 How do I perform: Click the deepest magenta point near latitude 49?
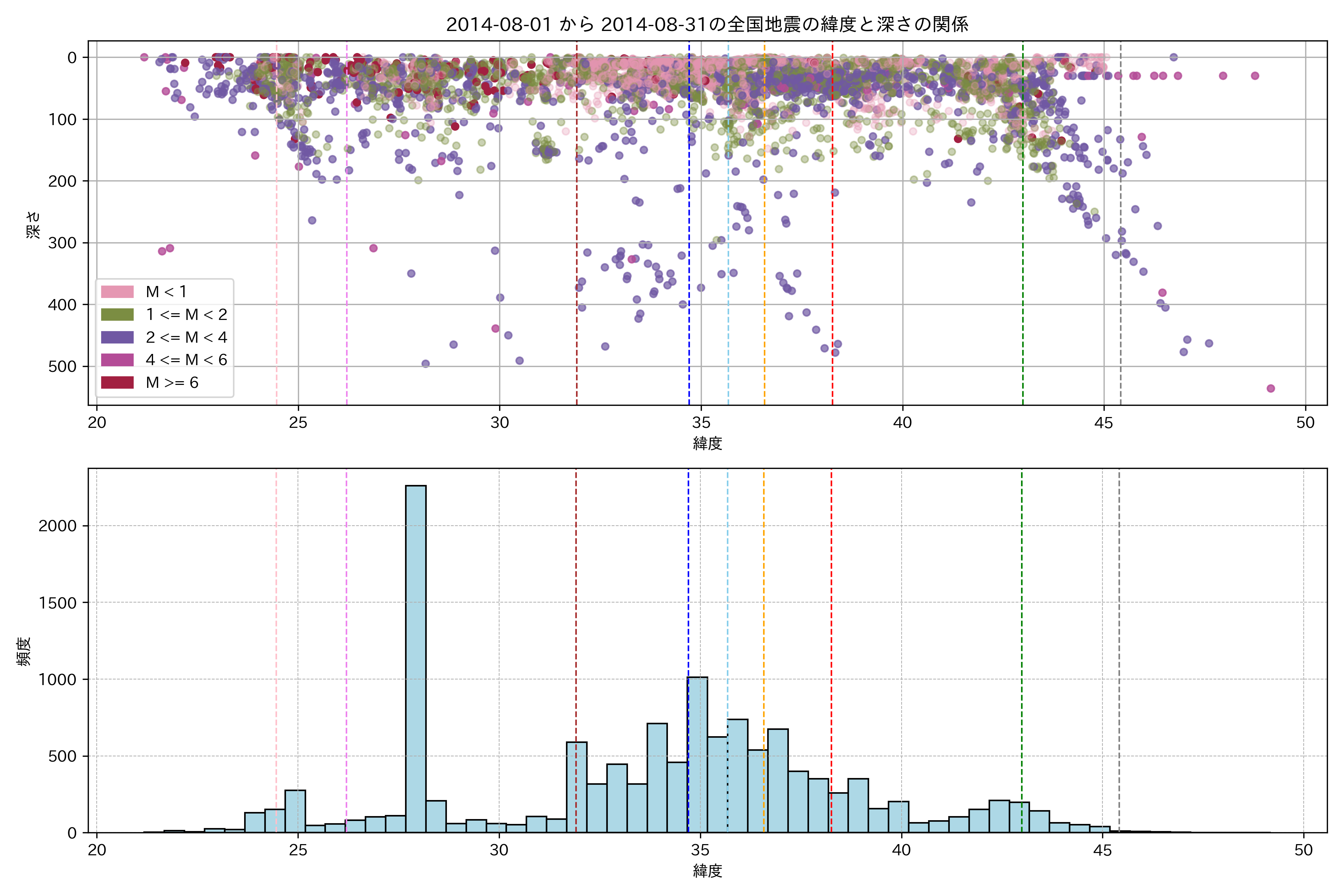(1271, 389)
